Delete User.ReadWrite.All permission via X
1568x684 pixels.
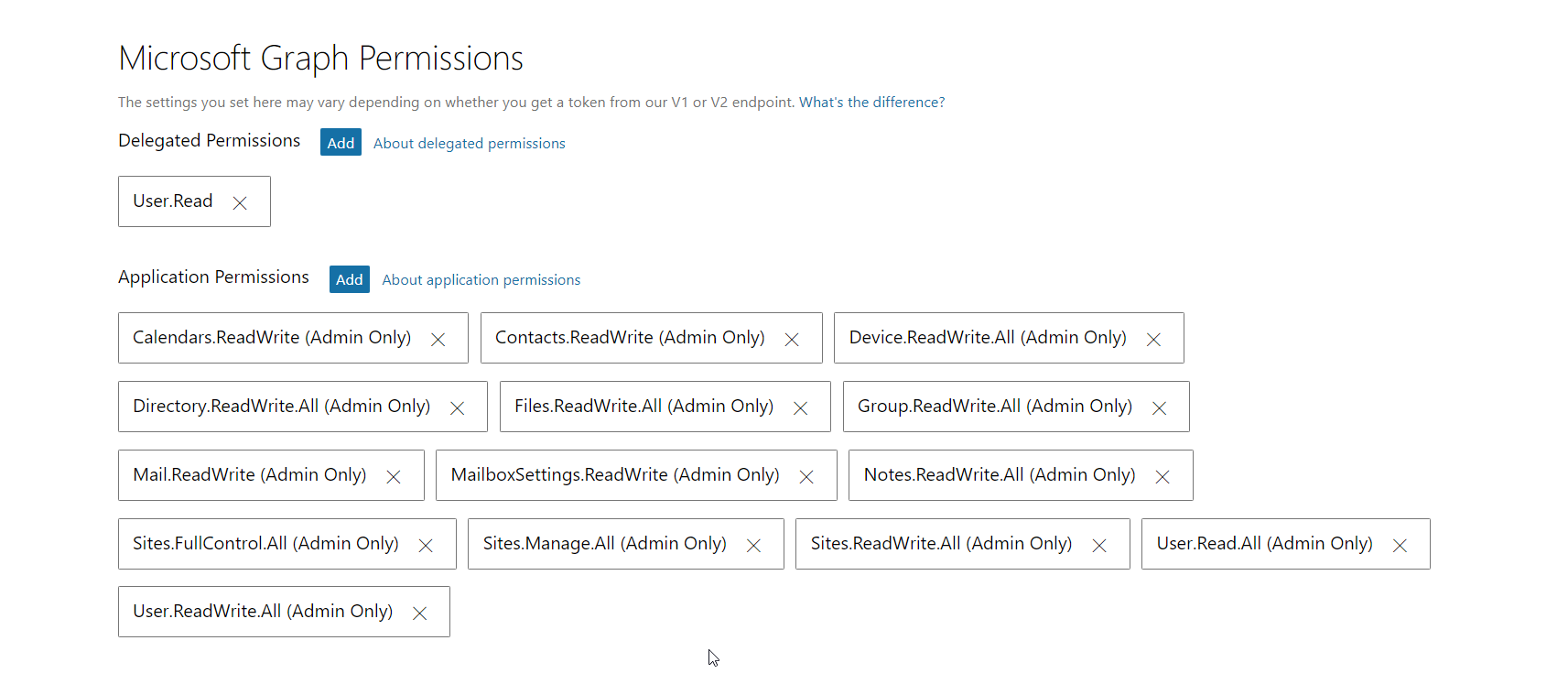pyautogui.click(x=420, y=613)
